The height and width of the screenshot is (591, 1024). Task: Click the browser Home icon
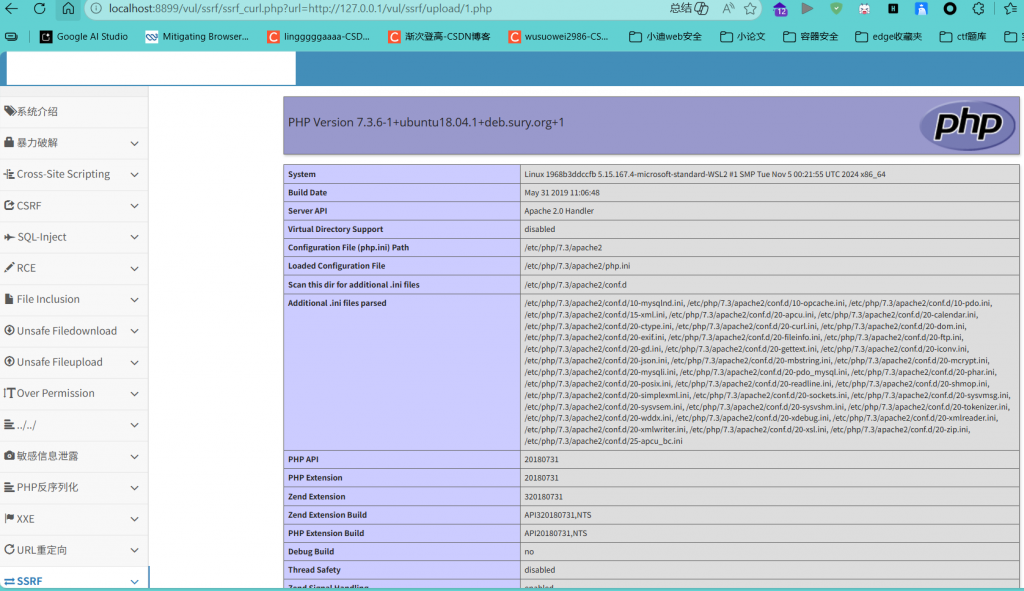68,9
